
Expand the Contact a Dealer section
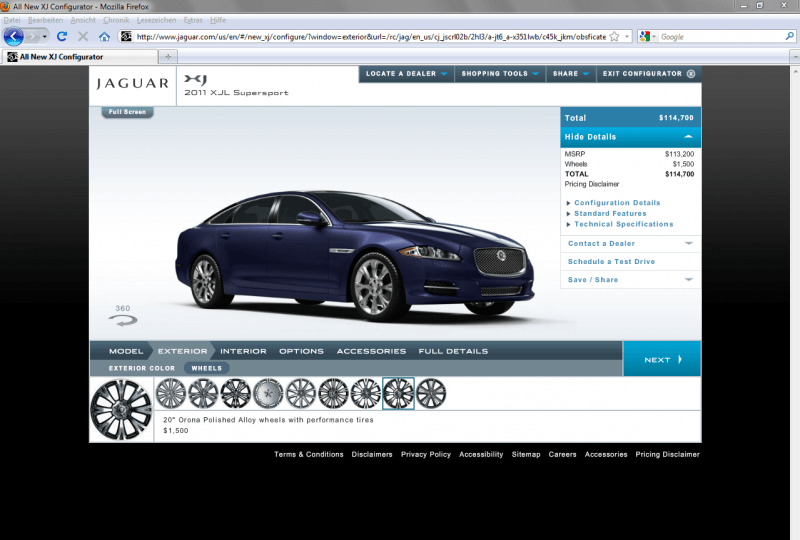(631, 243)
